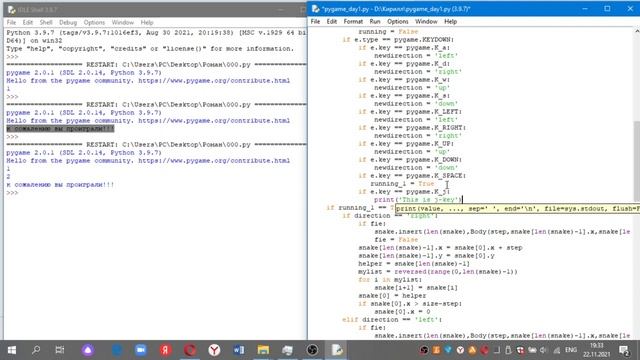Open Microsoft Word from taskbar
Screen dimensions: 640x360
[x=239, y=350]
